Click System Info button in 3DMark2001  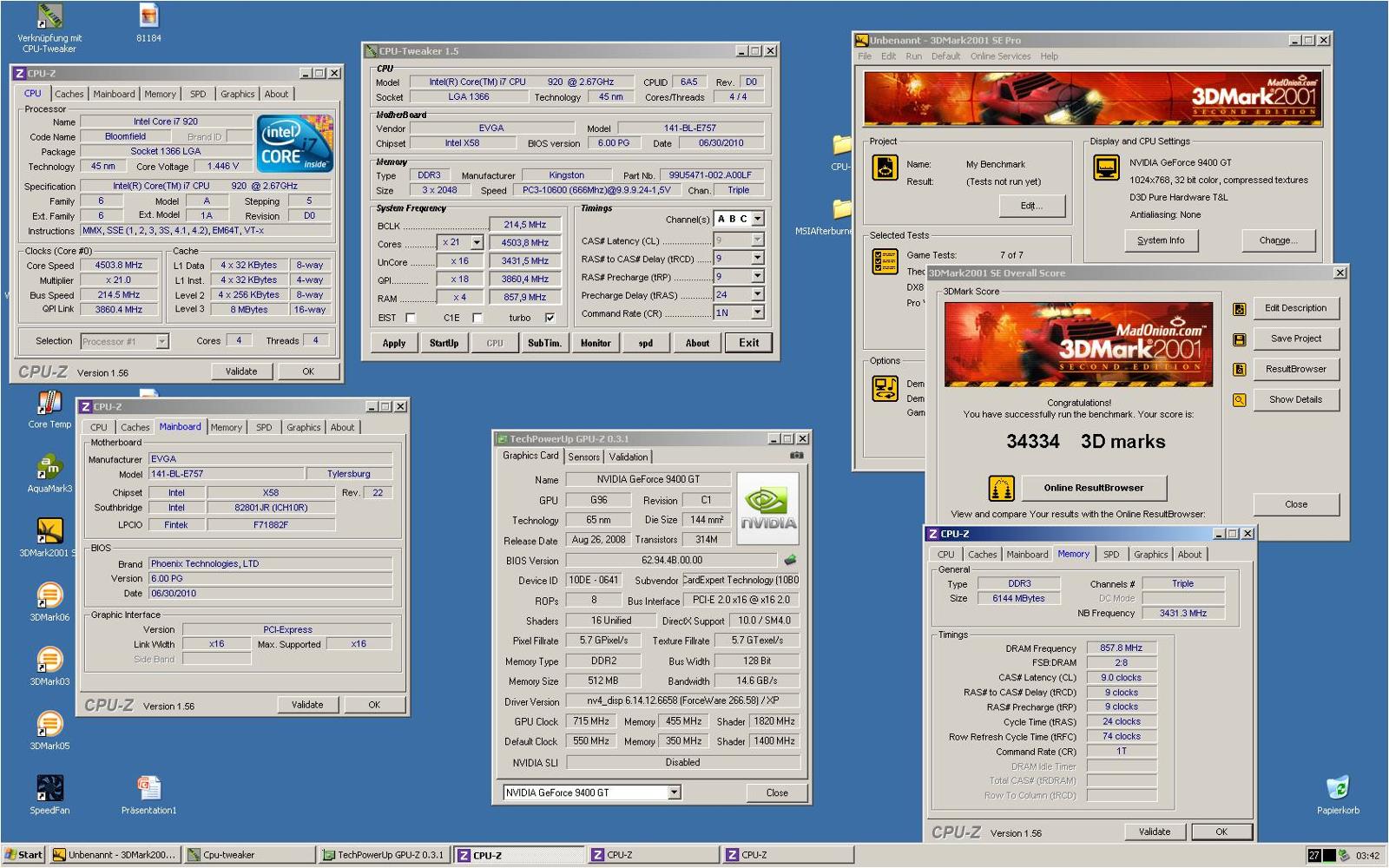click(x=1161, y=240)
